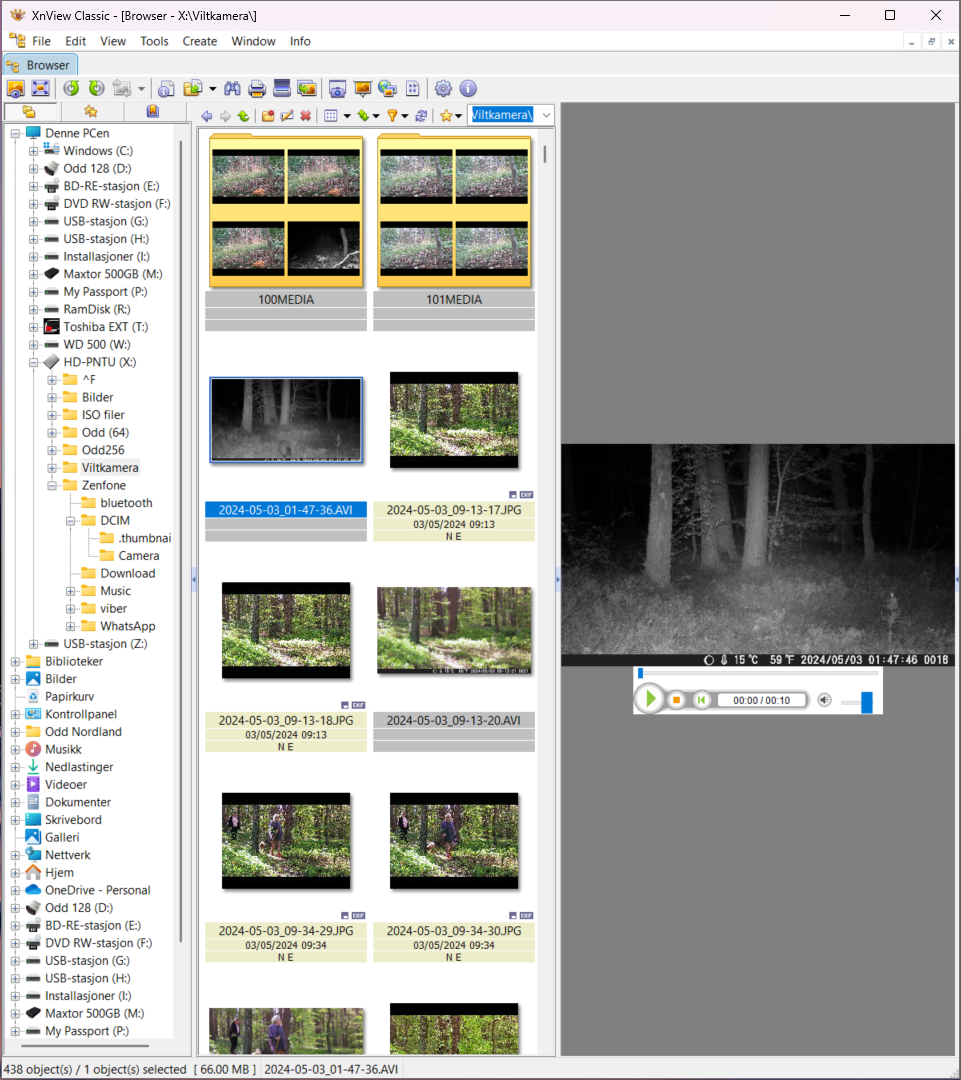The image size is (961, 1080).
Task: Open the filter funnel dropdown arrow
Action: click(405, 116)
